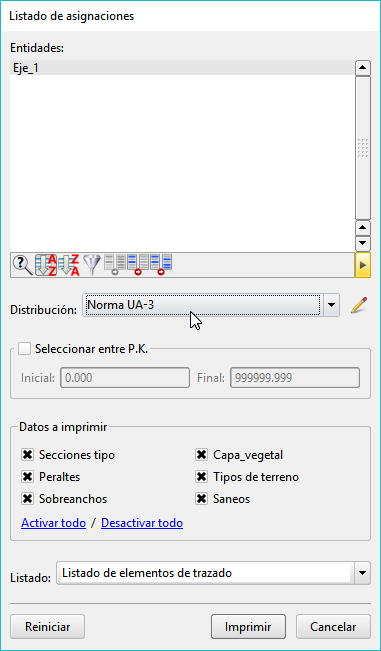Click the search magnifier icon in entities toolbar
381x651 pixels.
[23, 265]
